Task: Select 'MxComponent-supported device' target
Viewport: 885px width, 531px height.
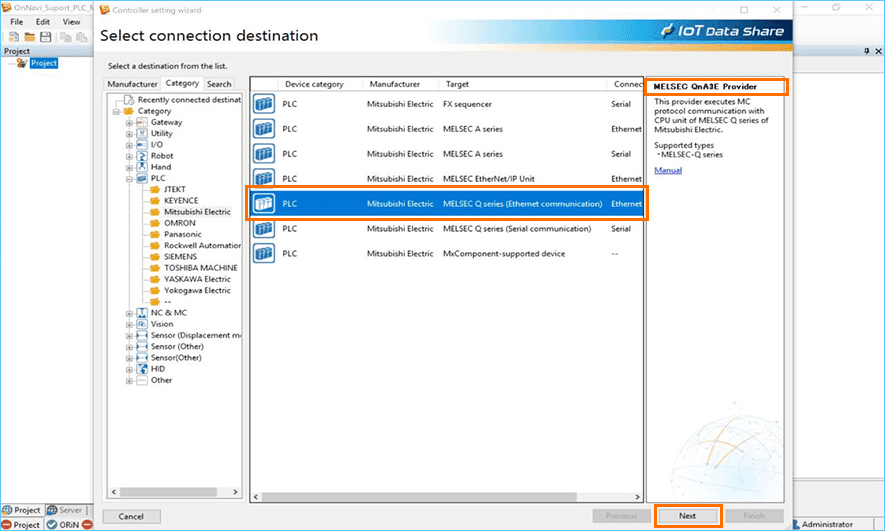Action: [503, 253]
